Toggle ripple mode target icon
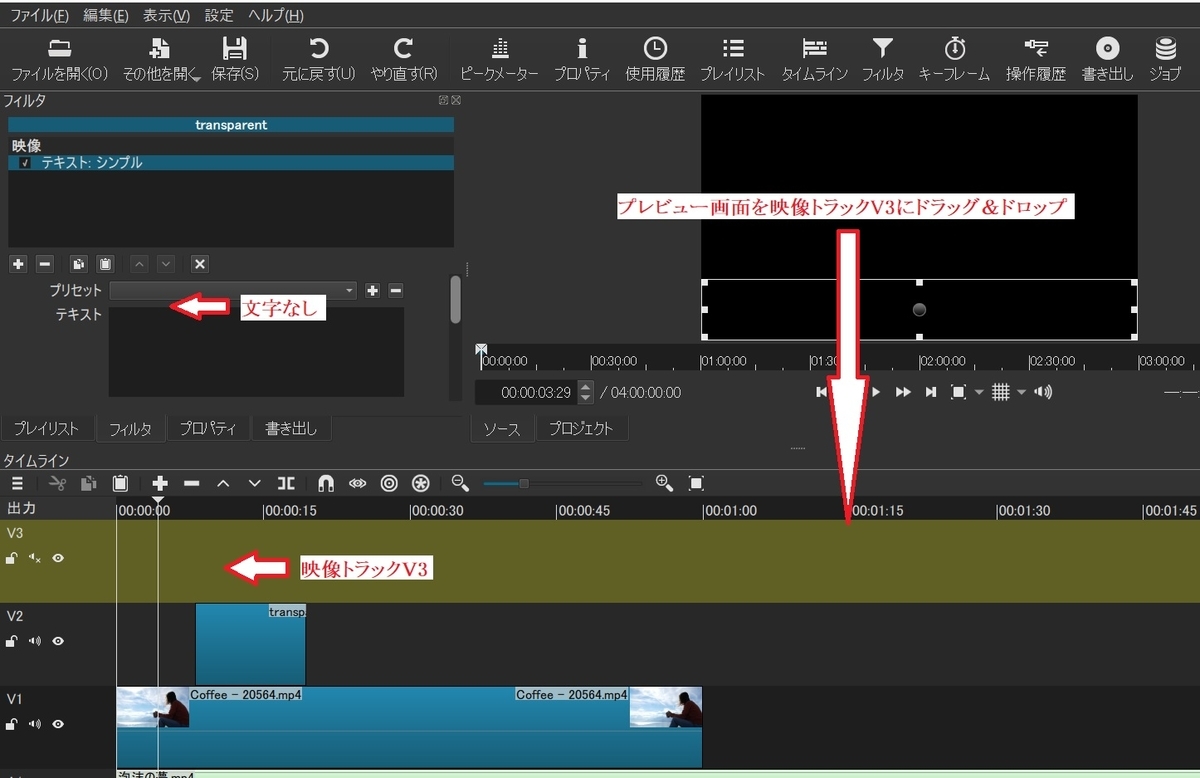Screen dimensions: 1200x778 (389, 483)
